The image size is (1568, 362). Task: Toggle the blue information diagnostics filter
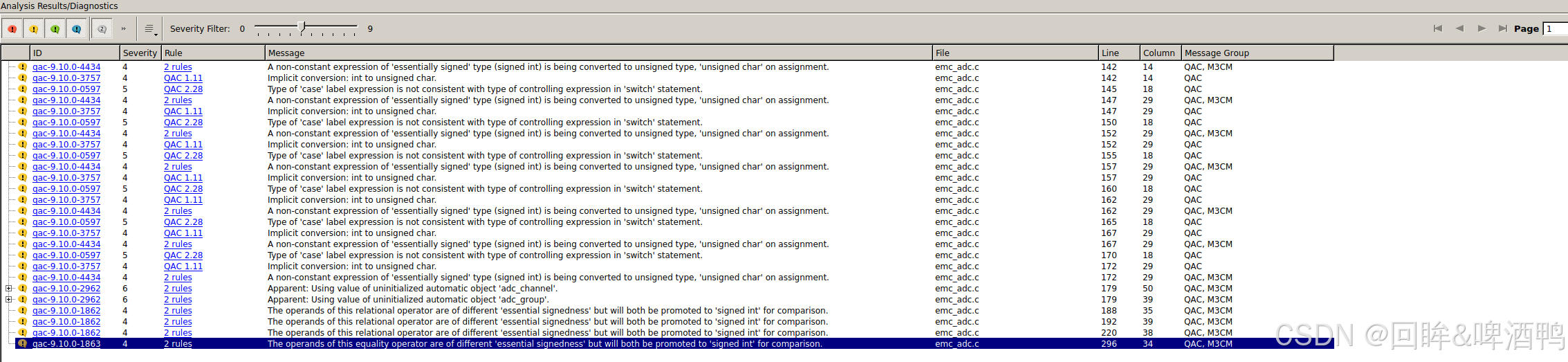point(77,29)
